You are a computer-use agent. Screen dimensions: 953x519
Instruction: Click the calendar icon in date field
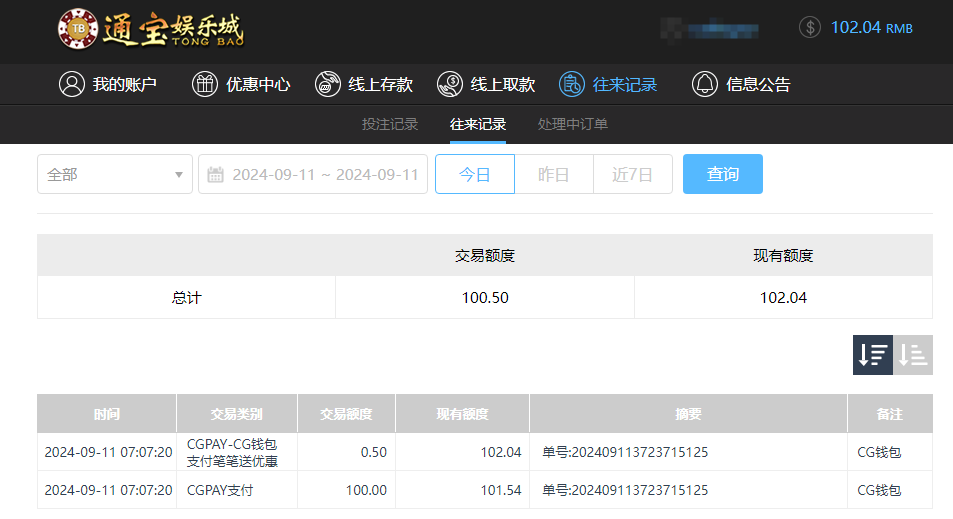point(215,175)
